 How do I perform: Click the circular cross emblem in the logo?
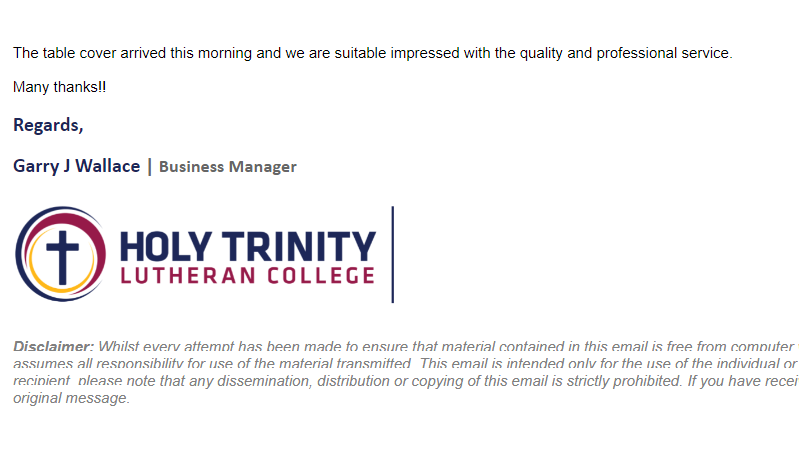click(61, 254)
